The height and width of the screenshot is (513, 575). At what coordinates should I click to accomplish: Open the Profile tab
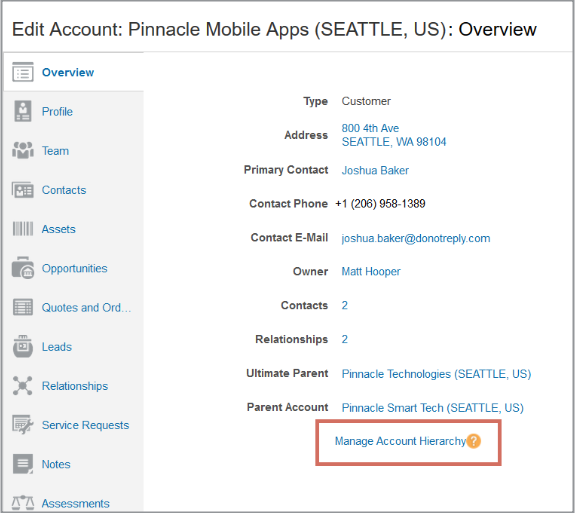(x=57, y=111)
